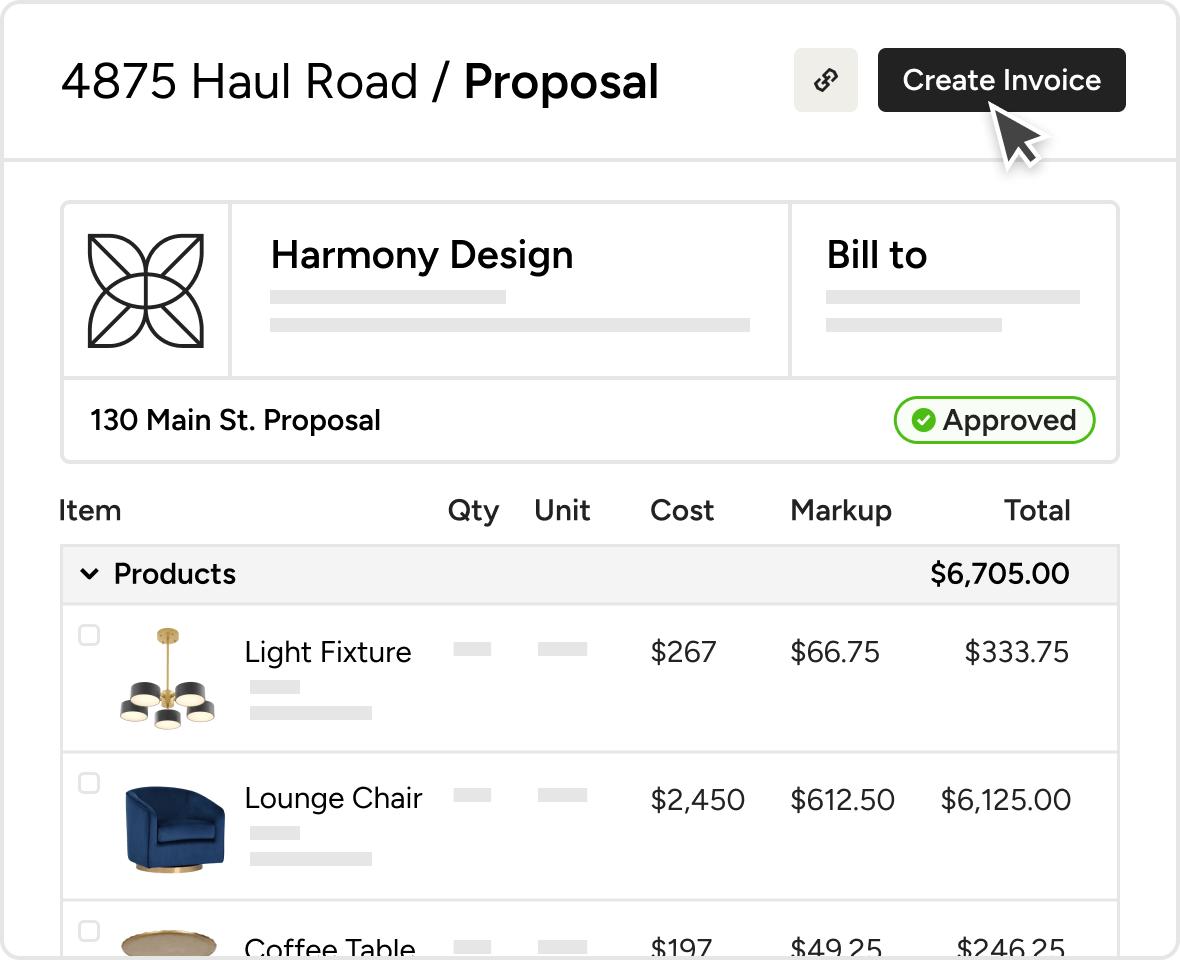Click the Proposal breadcrumb title
Viewport: 1180px width, 960px height.
tap(561, 82)
